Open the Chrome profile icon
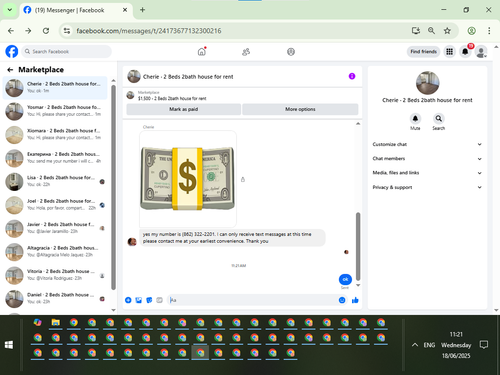Viewport: 500px width, 375px height. point(471,31)
